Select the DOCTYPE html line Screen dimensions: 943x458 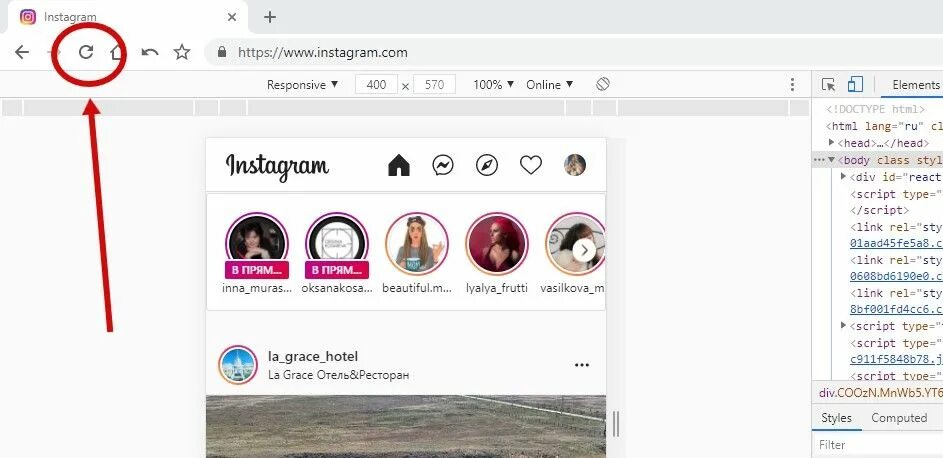coord(875,109)
